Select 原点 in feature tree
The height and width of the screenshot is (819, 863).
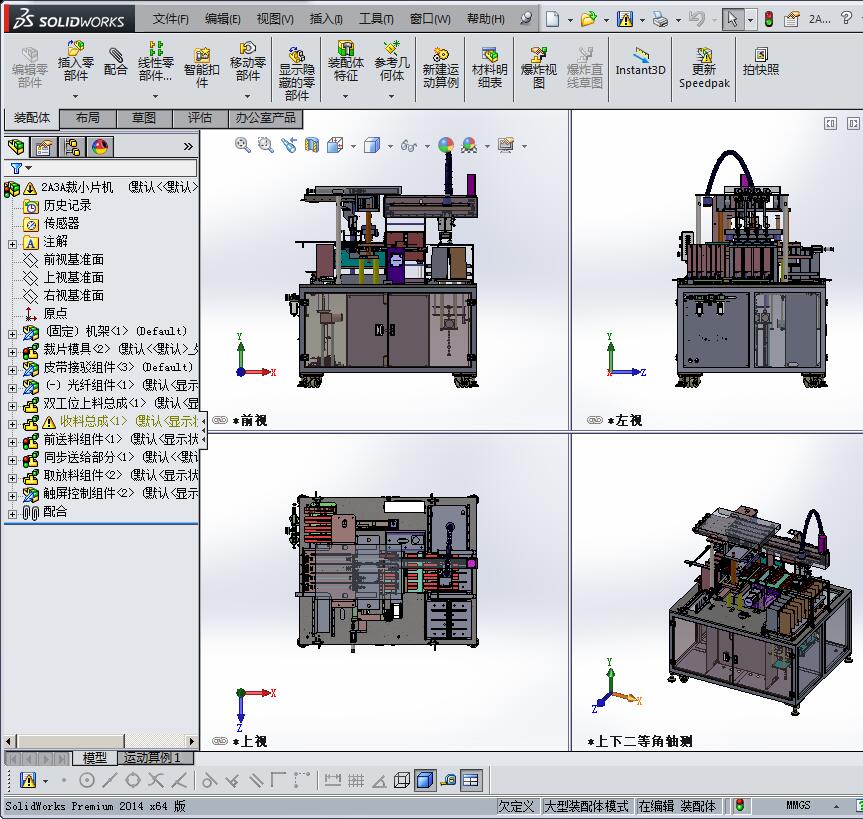55,313
